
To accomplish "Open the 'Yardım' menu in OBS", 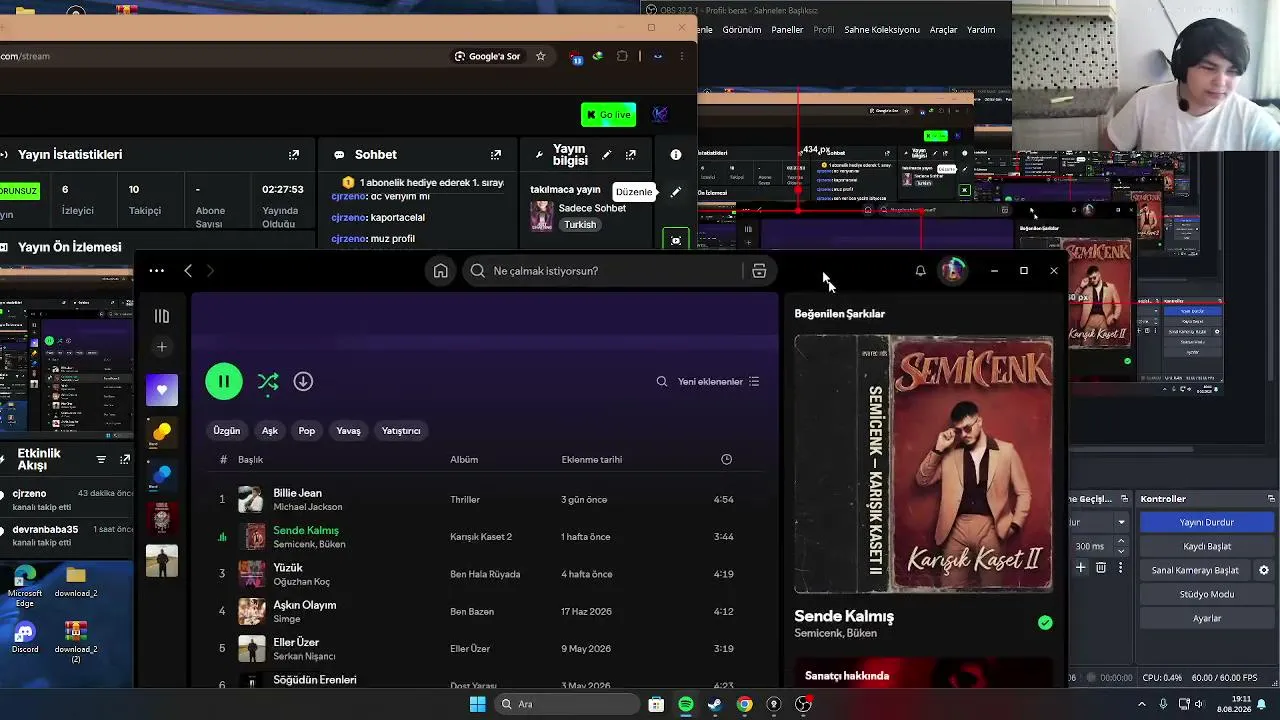I will [x=981, y=30].
